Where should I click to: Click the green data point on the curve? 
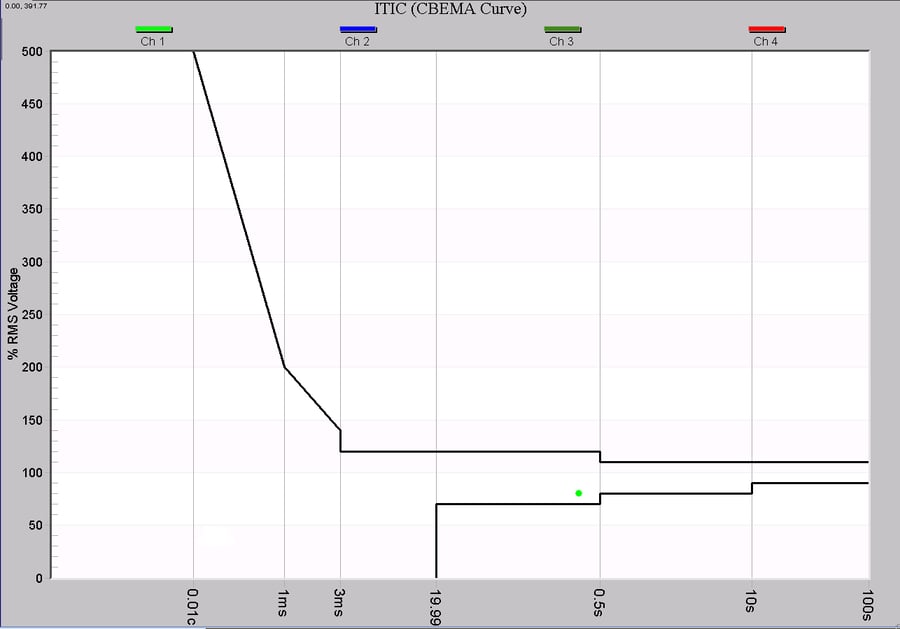click(578, 492)
